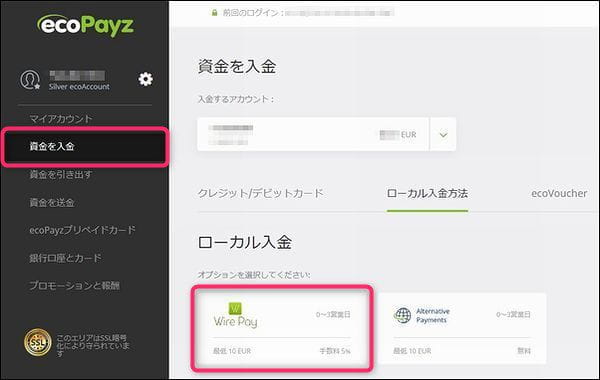The image size is (600, 380).
Task: Click the user profile avatar icon
Action: point(30,80)
